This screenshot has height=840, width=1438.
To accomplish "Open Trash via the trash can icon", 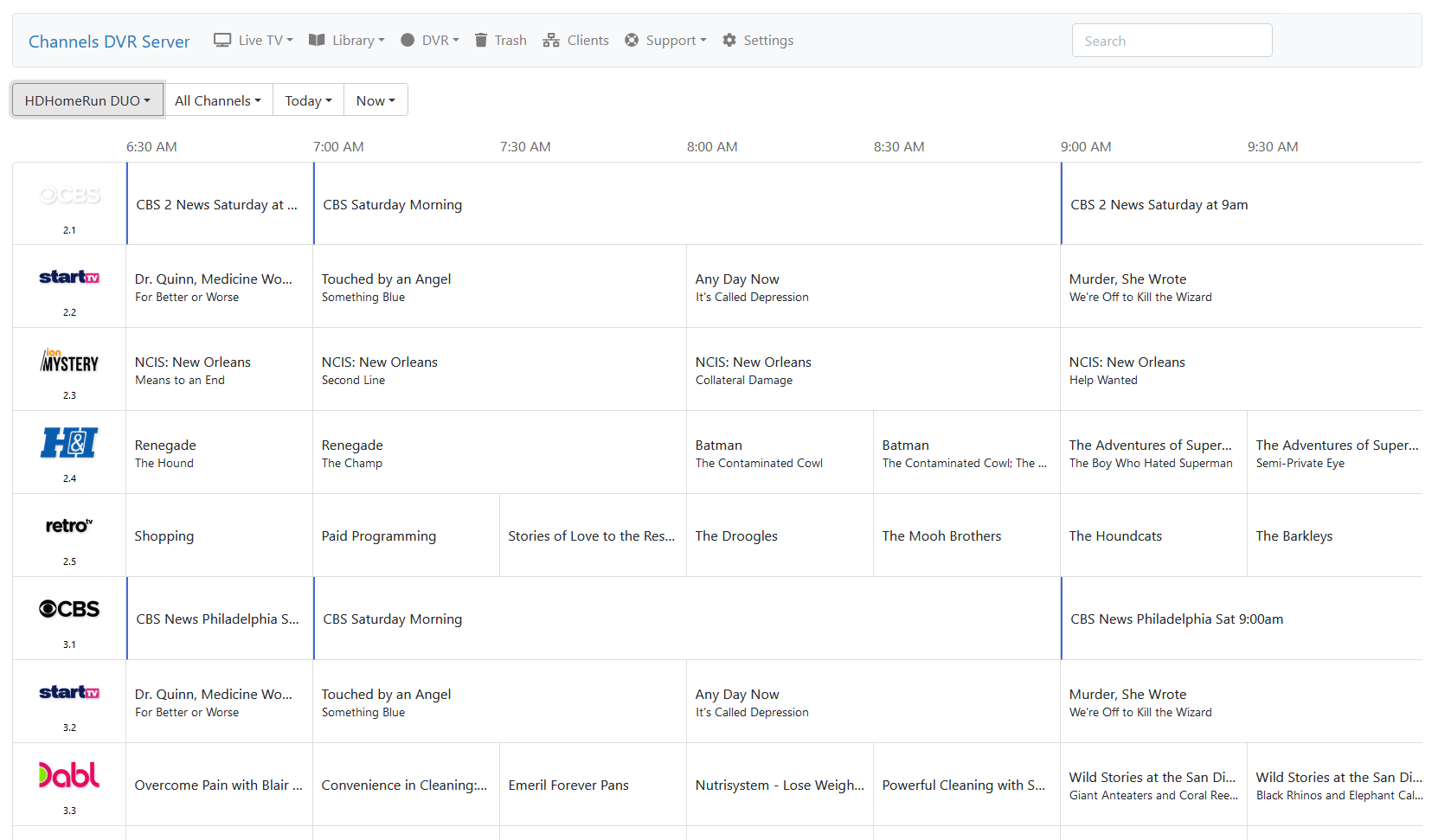I will click(x=481, y=41).
